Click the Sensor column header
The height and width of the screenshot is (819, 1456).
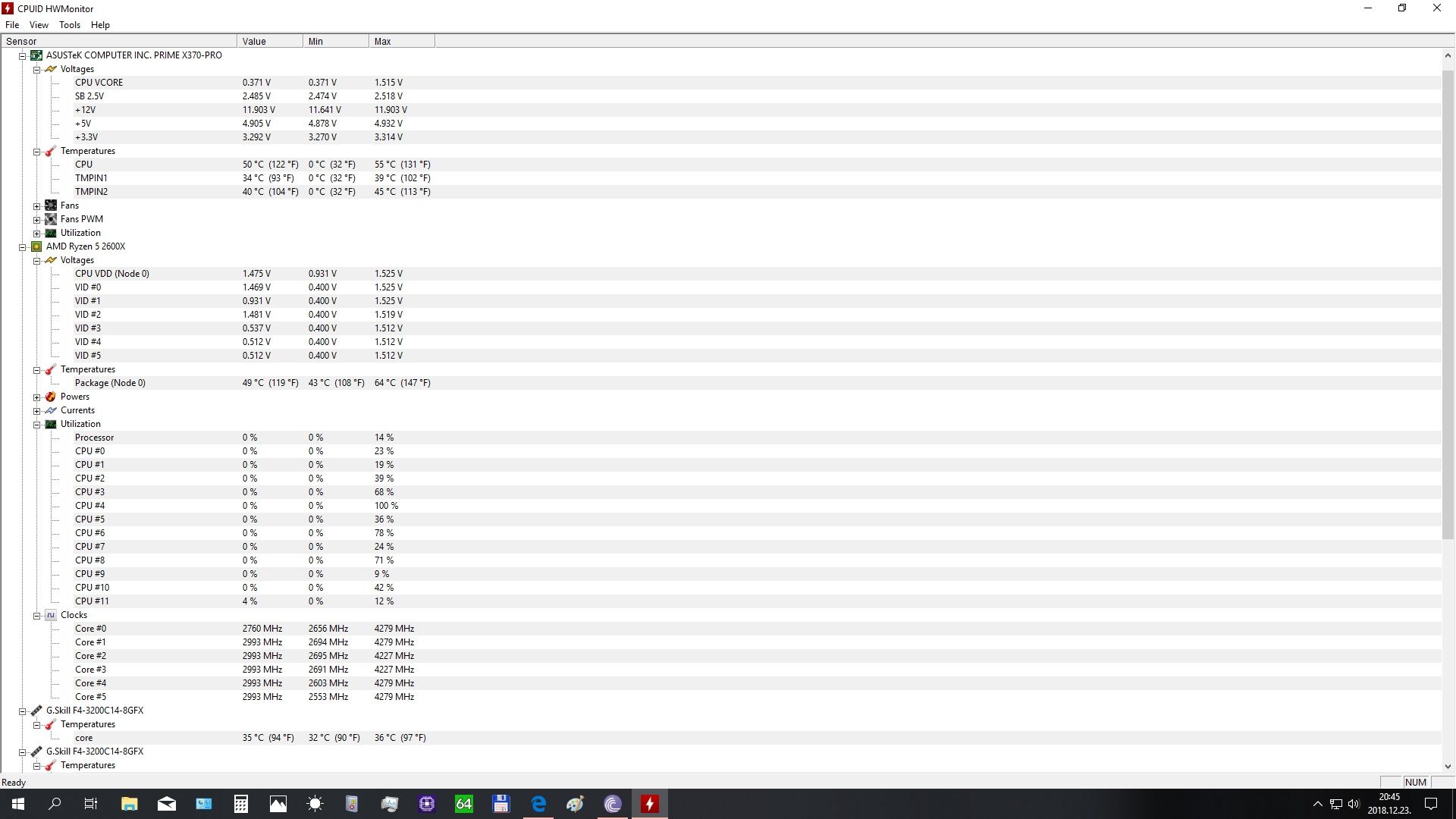[119, 42]
